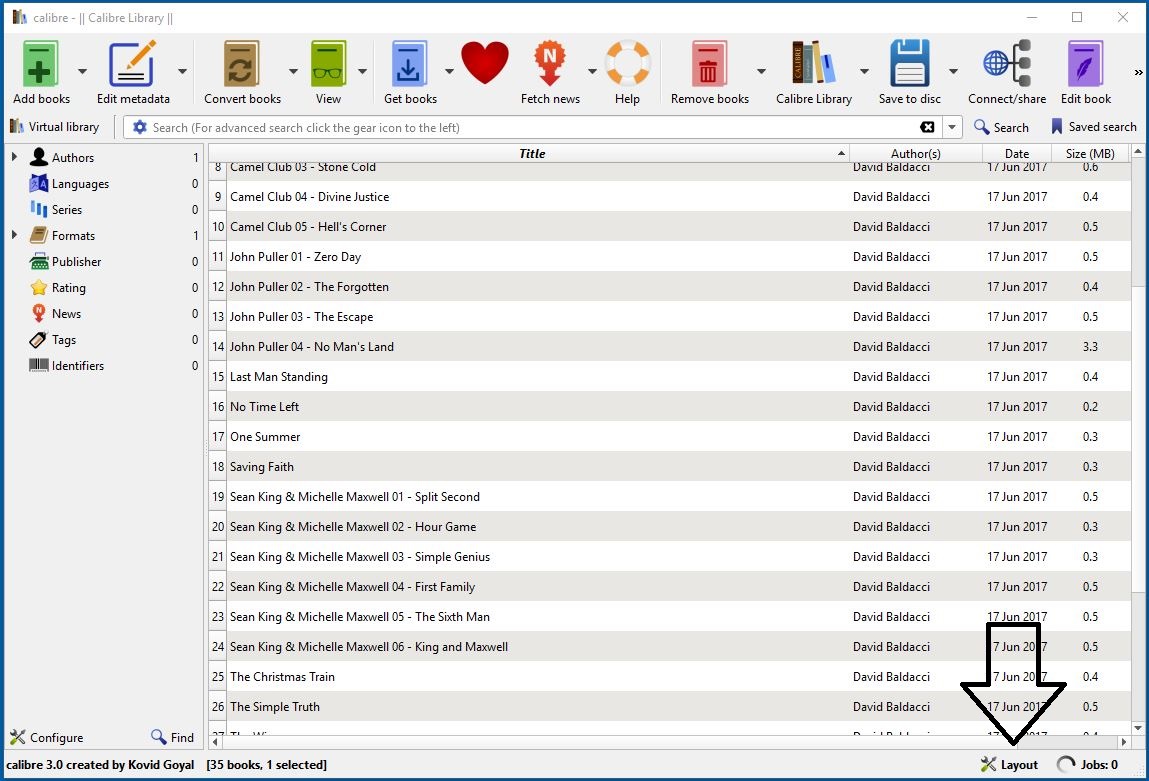Select Identifiers in the tag browser

coord(78,366)
